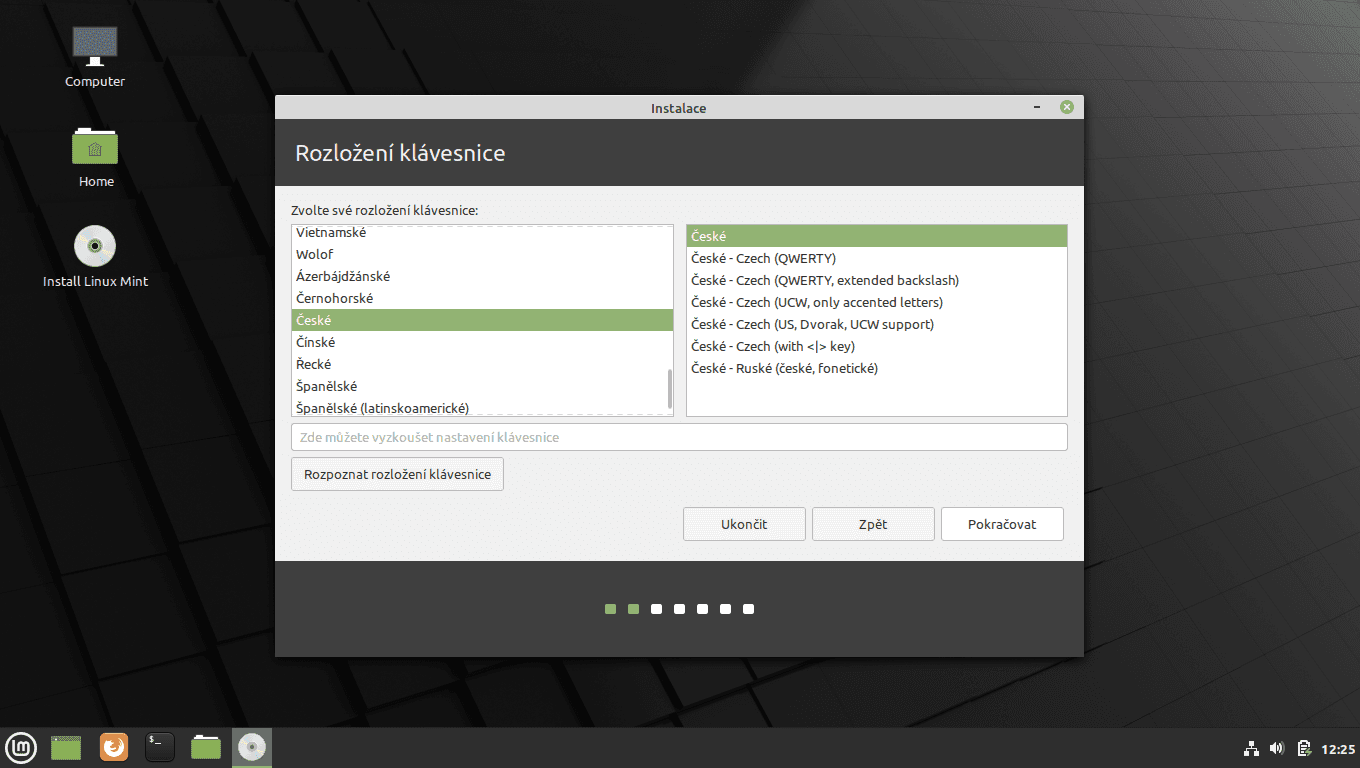Quit the installer with Ukončit
1360x768 pixels.
point(744,523)
